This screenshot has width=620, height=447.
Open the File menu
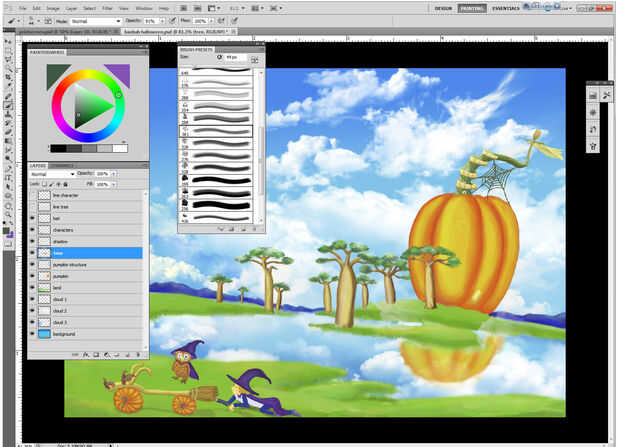tap(23, 8)
